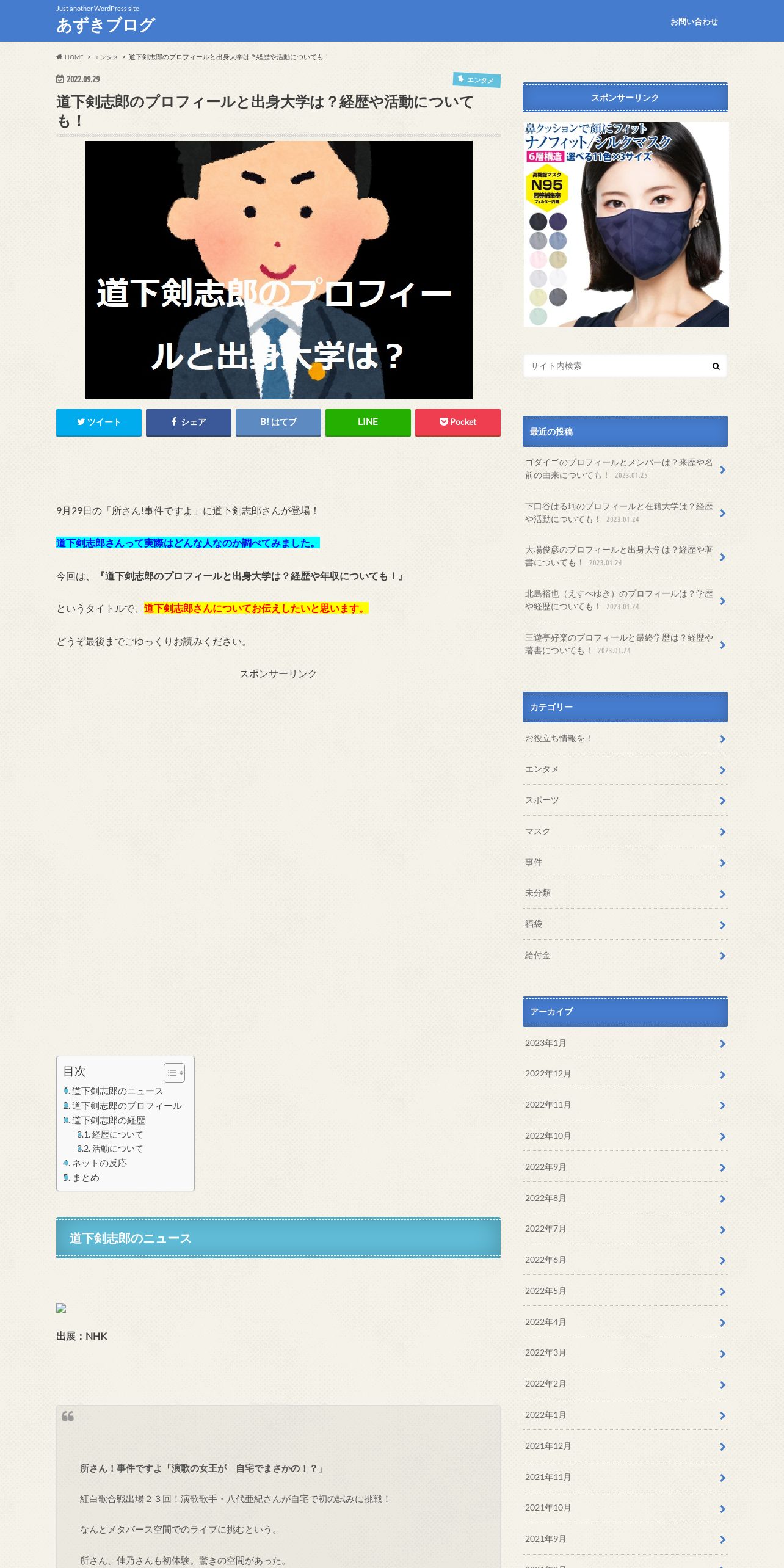
Task: Open the 2022年6月 archive
Action: 625,1260
